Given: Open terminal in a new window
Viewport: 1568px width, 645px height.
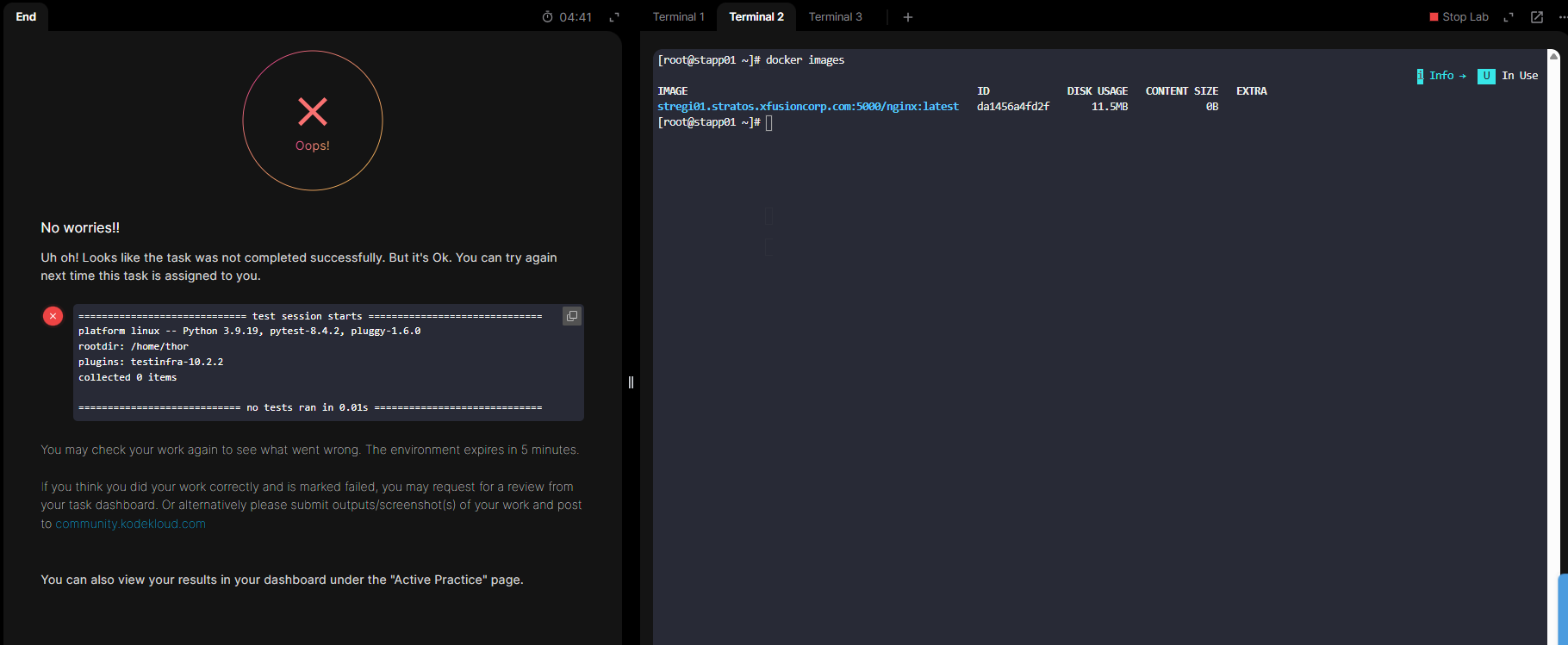Looking at the screenshot, I should [x=1536, y=17].
